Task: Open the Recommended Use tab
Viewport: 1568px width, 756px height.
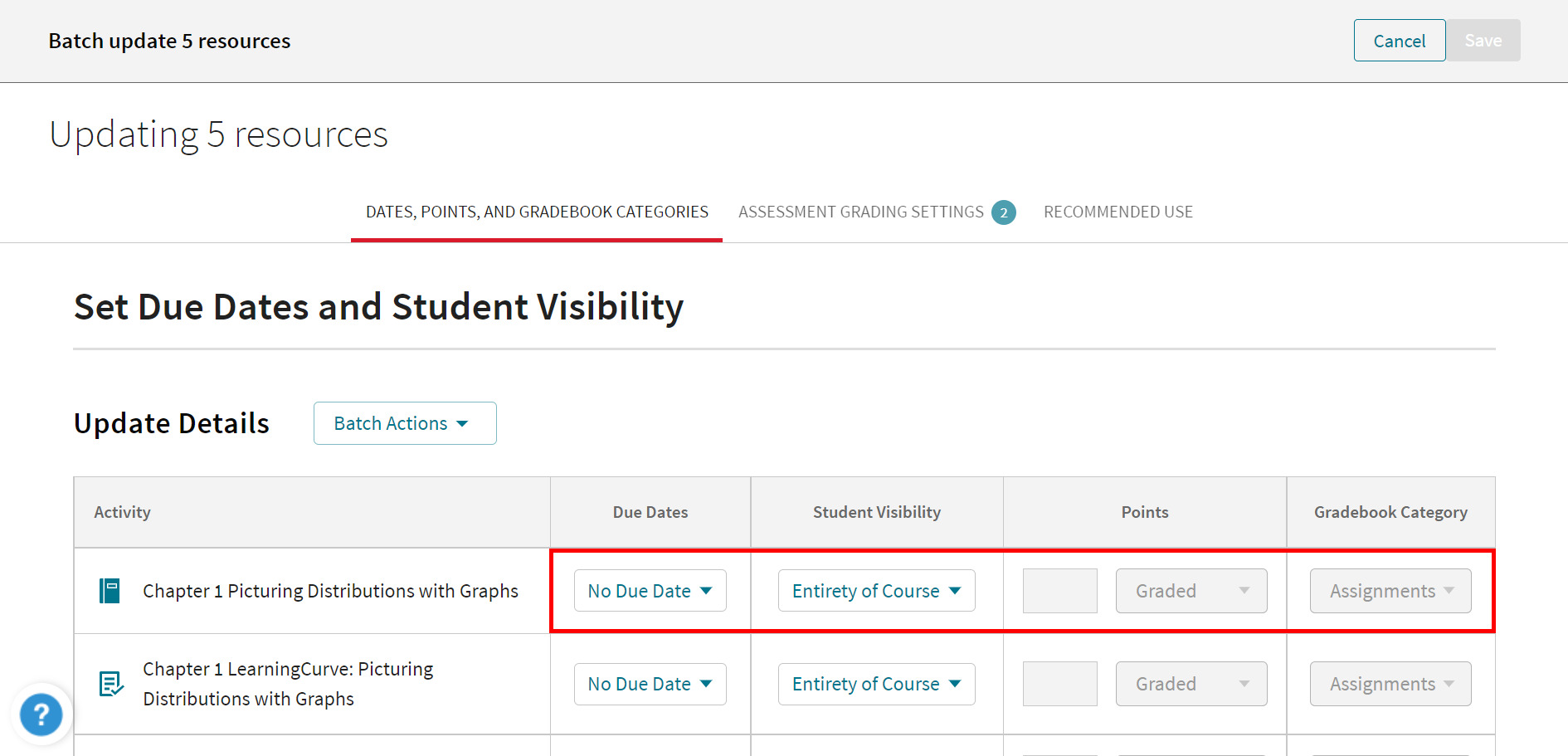Action: point(1118,212)
